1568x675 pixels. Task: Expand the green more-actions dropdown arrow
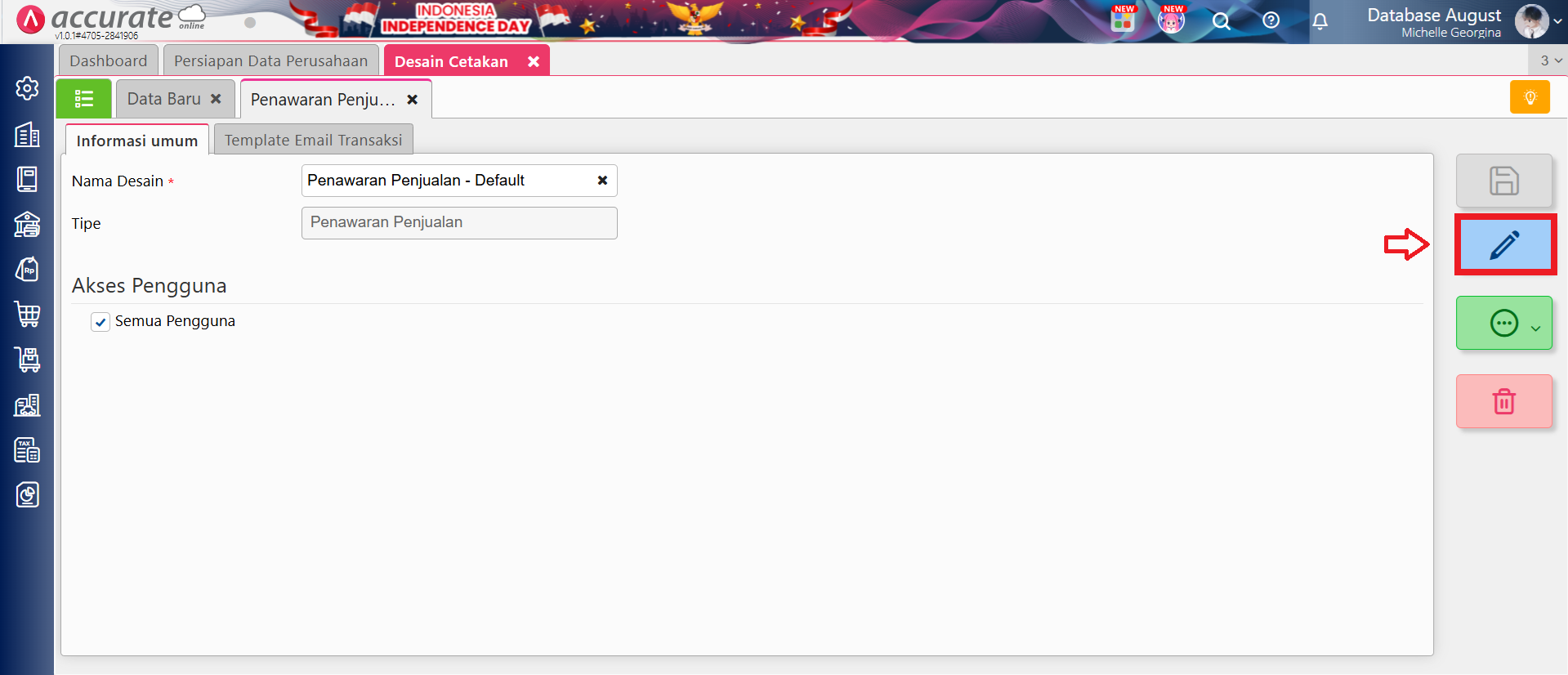1535,328
